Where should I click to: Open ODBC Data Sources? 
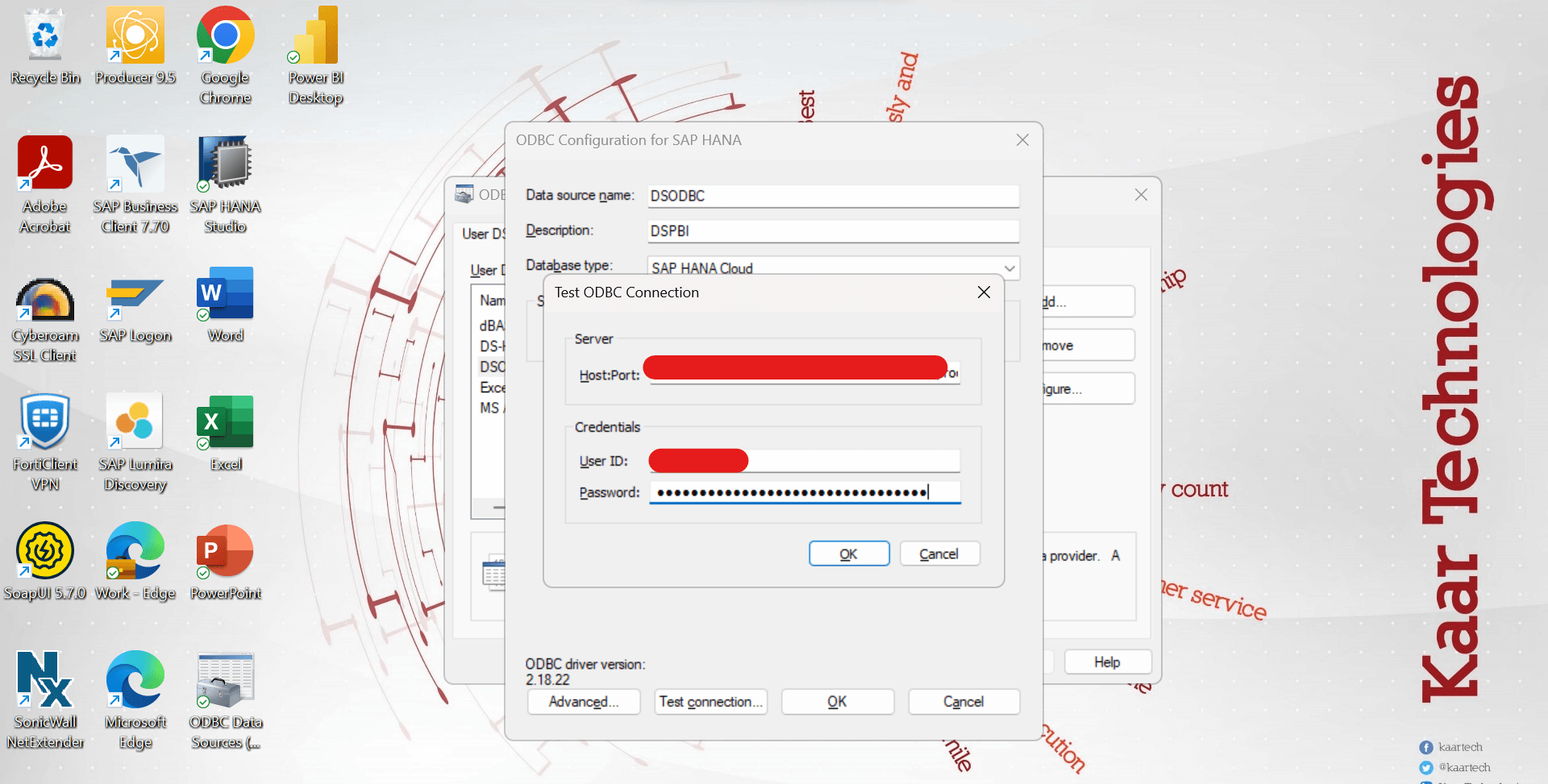(225, 677)
